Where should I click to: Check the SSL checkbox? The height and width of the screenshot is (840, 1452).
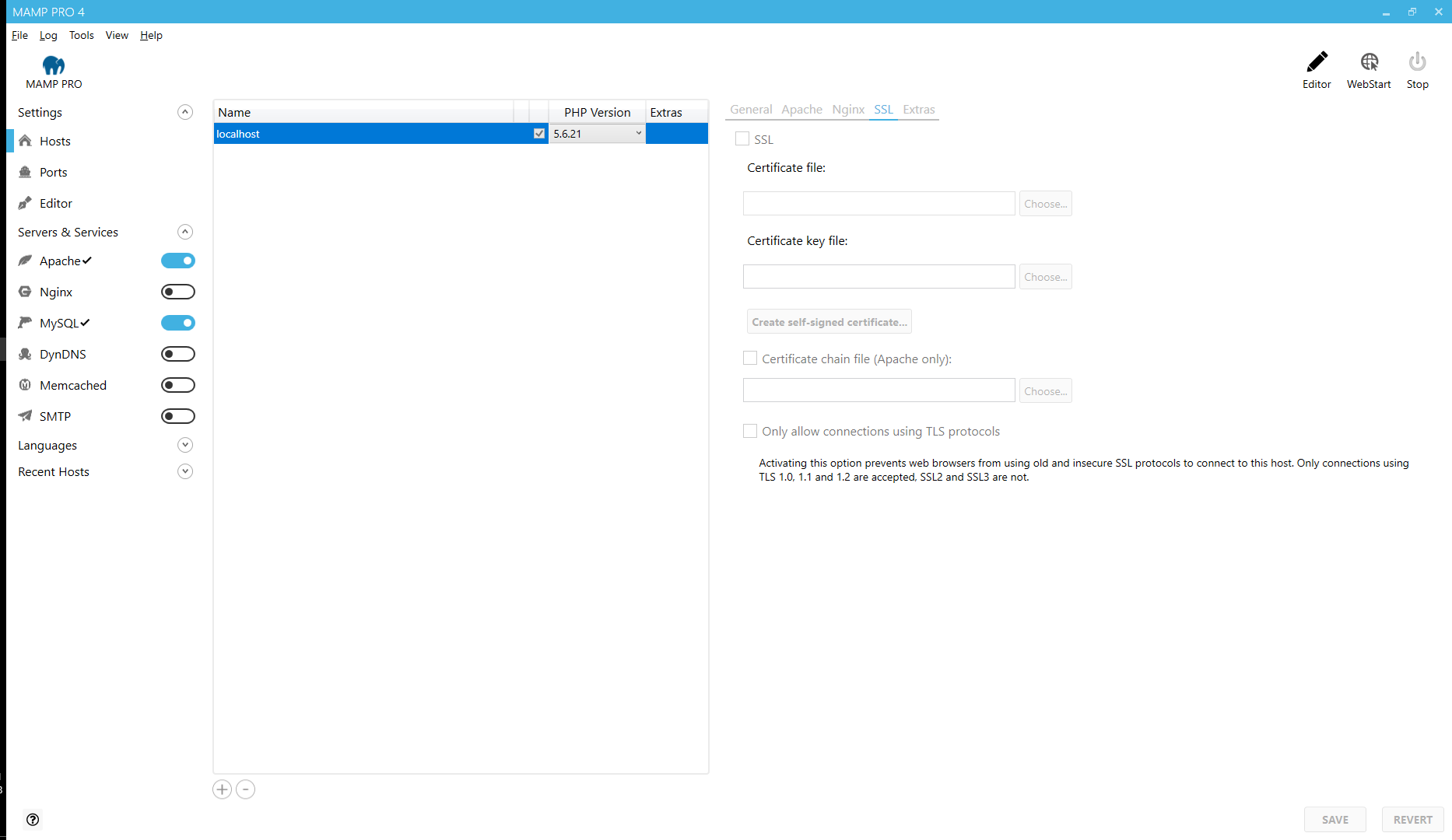(742, 138)
